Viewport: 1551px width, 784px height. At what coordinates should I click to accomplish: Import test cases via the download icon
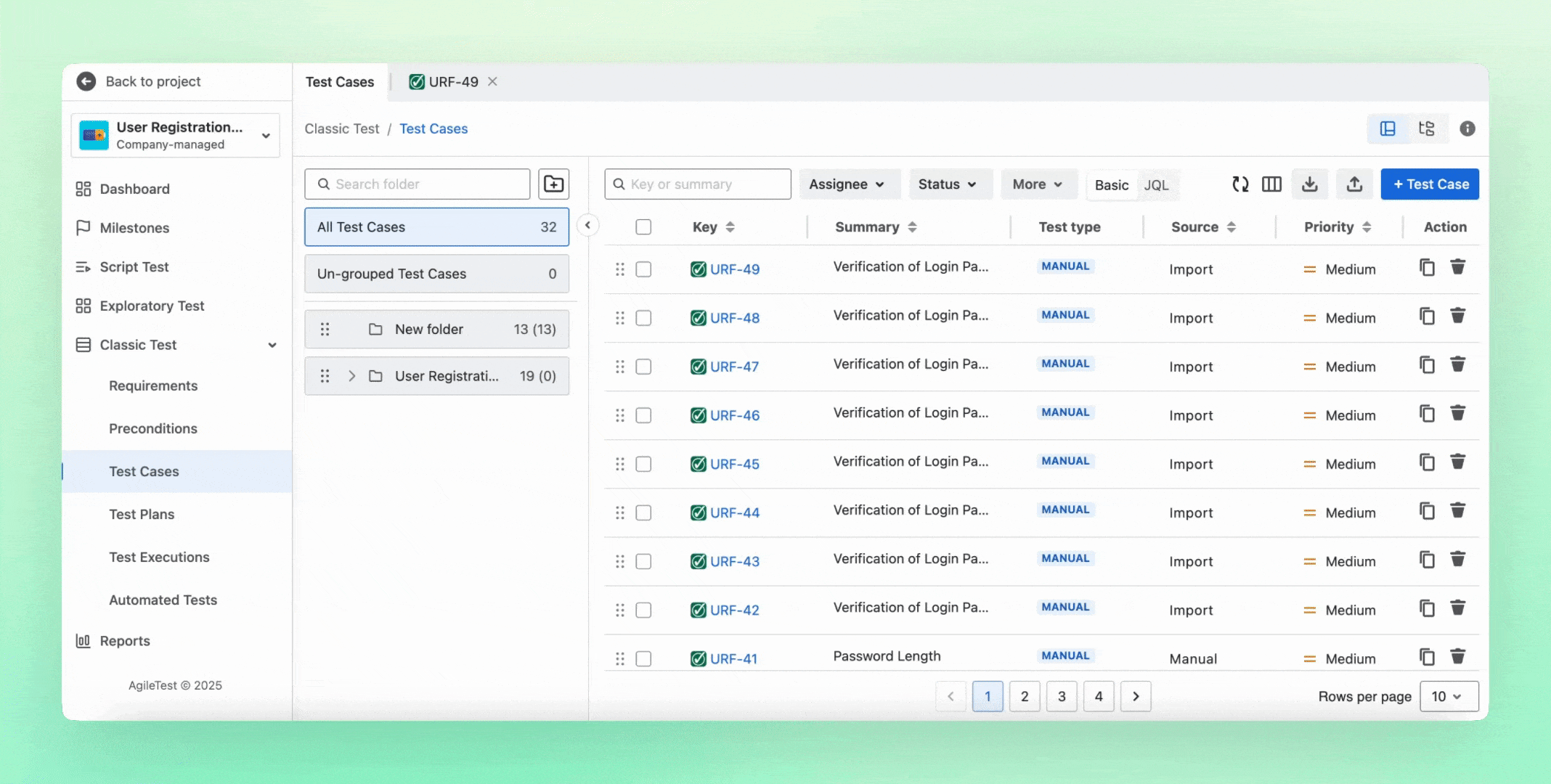(1309, 184)
